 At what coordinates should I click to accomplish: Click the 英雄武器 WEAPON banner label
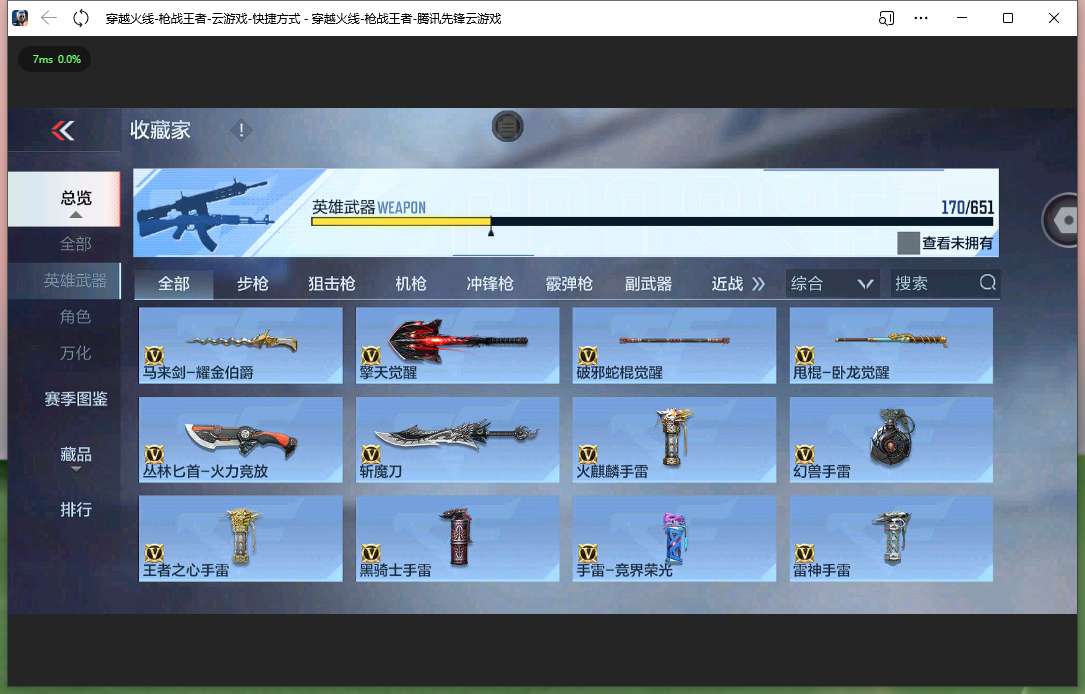(x=369, y=207)
